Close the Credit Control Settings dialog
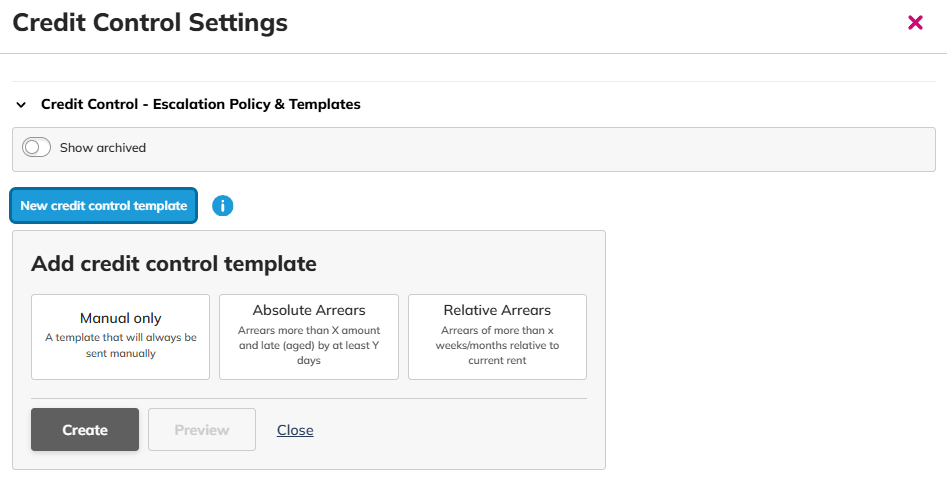The image size is (947, 487). click(915, 22)
